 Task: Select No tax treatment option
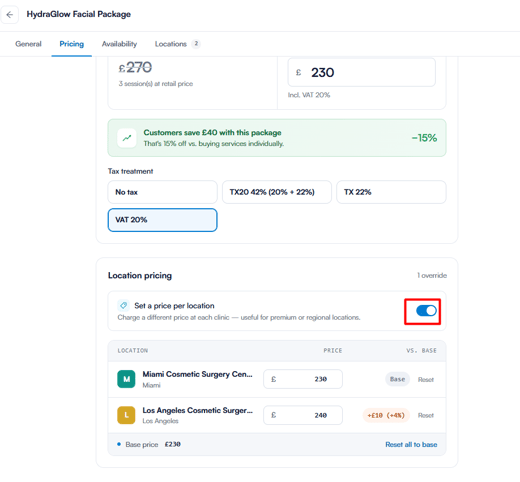[x=162, y=192]
